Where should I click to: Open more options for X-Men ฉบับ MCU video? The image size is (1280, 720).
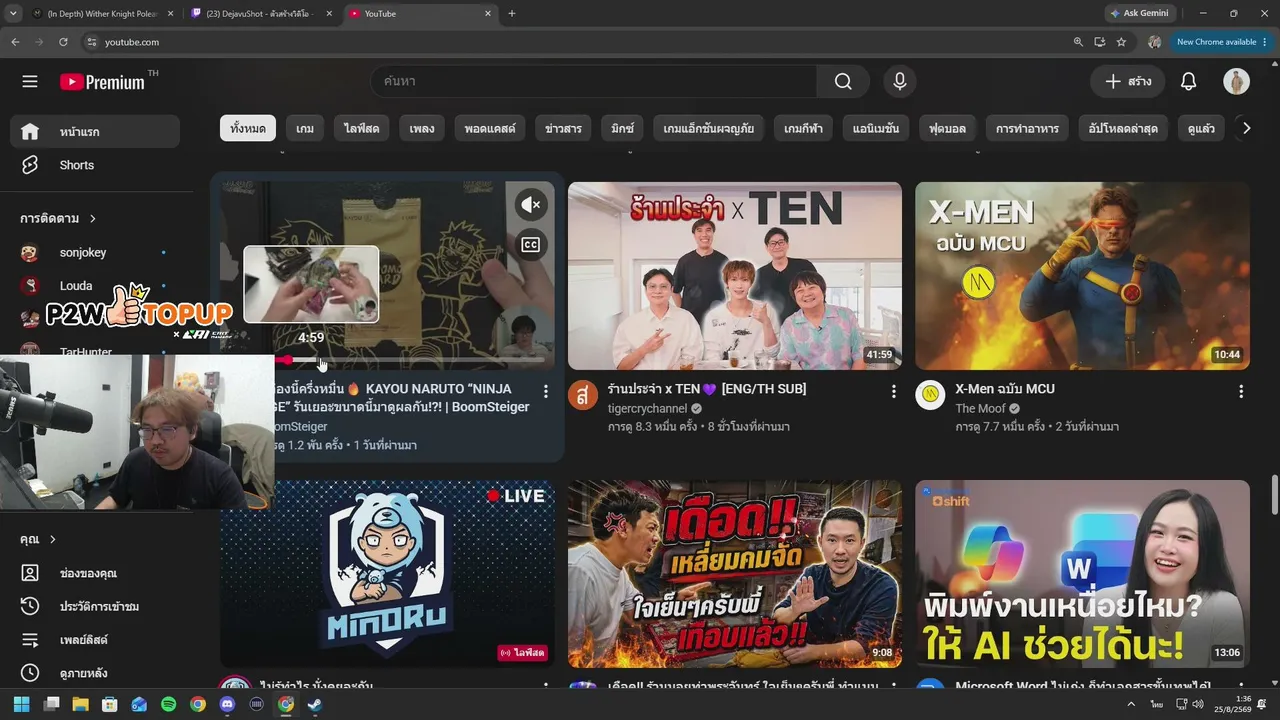[x=1241, y=392]
